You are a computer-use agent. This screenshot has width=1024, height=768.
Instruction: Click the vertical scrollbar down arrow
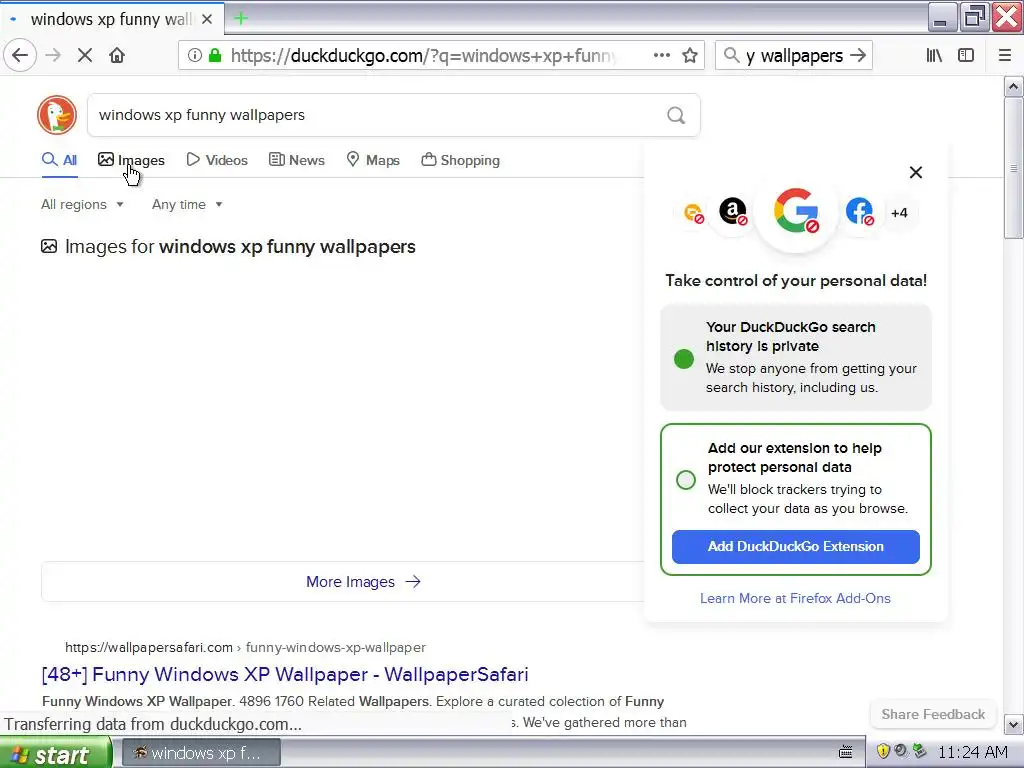coord(1013,724)
